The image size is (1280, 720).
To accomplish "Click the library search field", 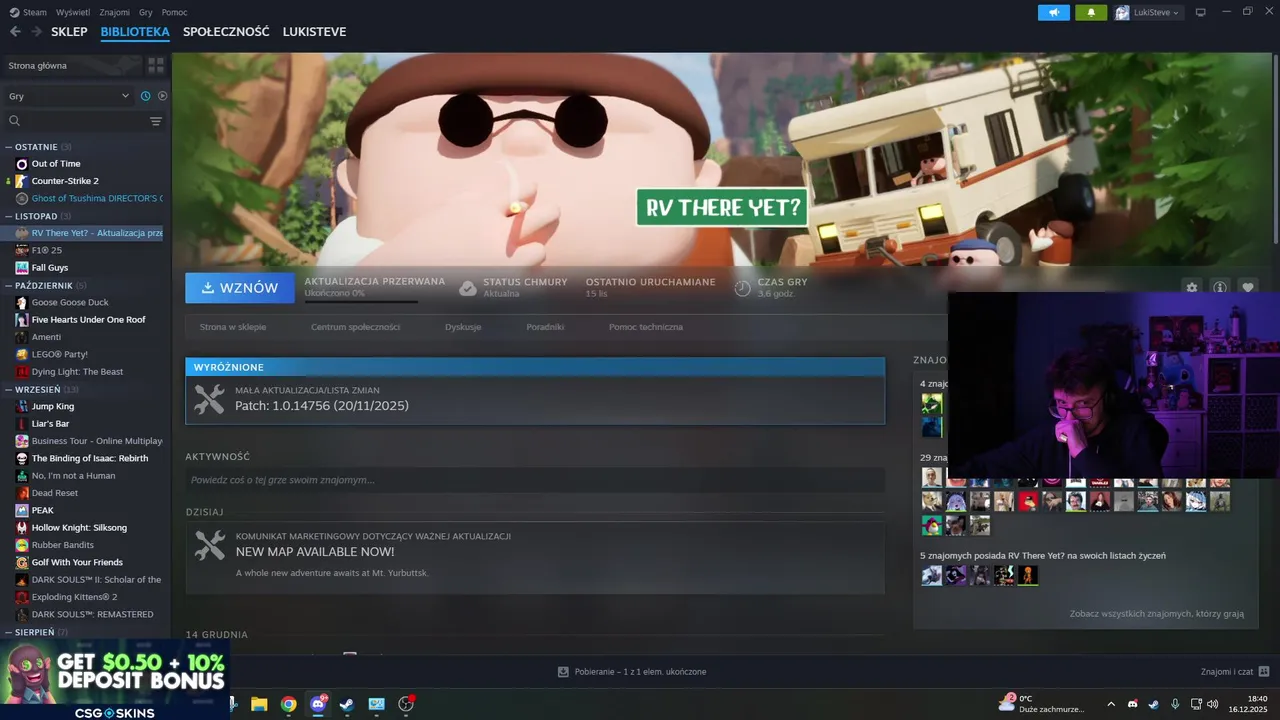I will tap(78, 121).
